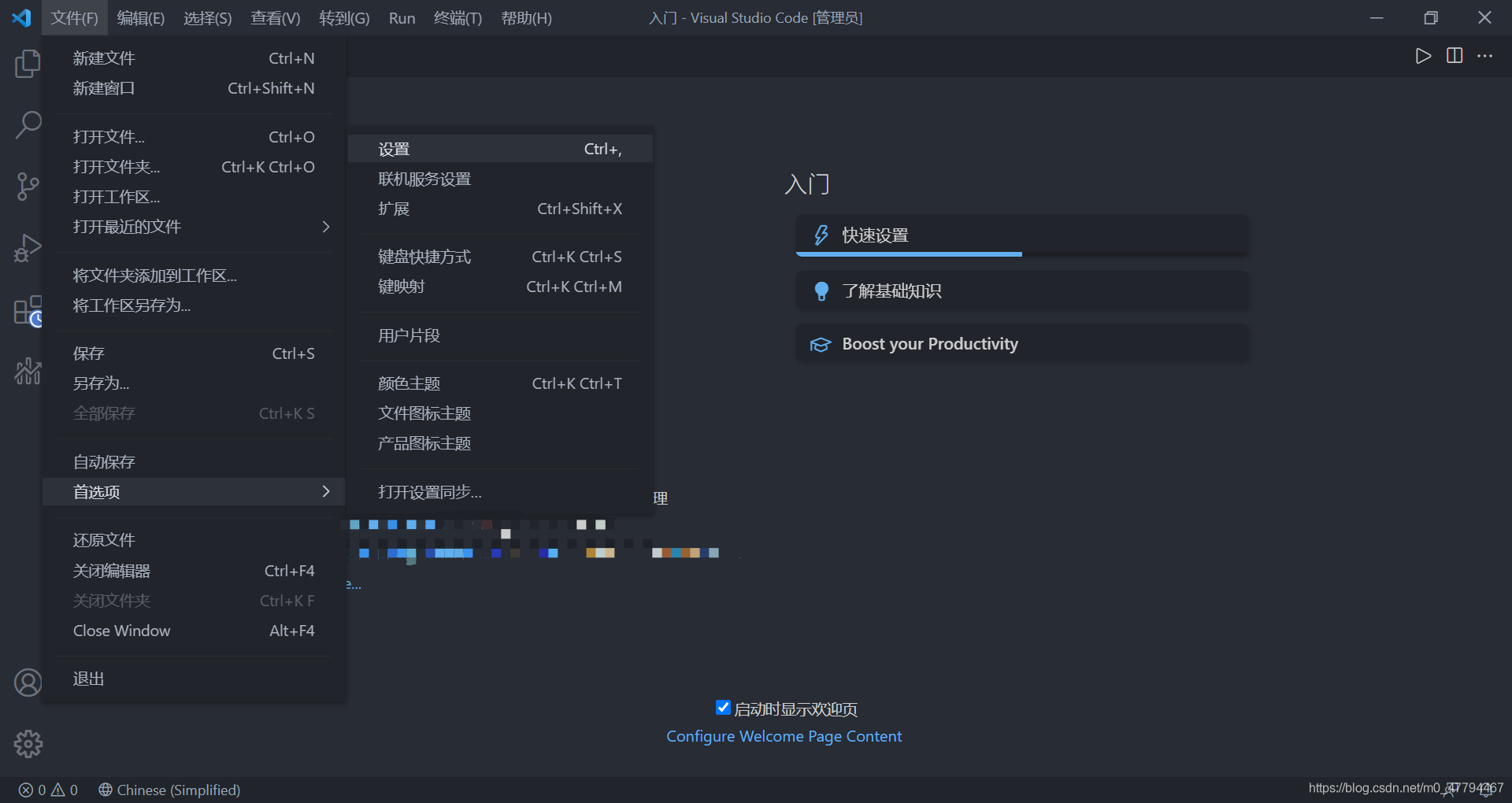This screenshot has height=803, width=1512.
Task: Click 打开设置同步... entry
Action: pos(500,492)
